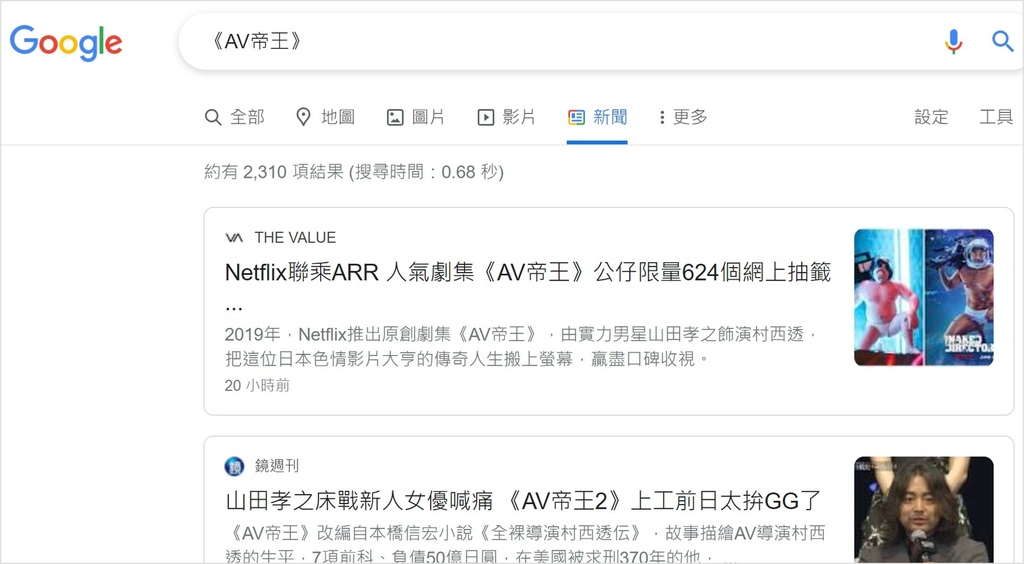Click the 約有 2,310 項結果 count text
This screenshot has height=564, width=1024.
354,172
